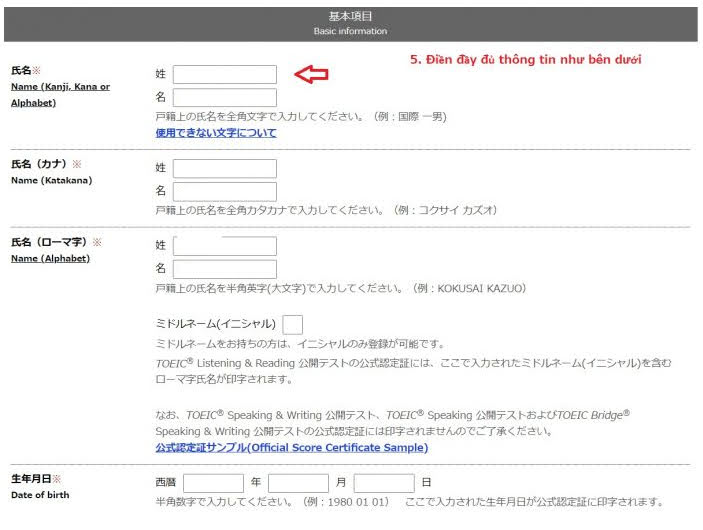703x530 pixels.
Task: Click the birth month field before 月
Action: pos(299,483)
